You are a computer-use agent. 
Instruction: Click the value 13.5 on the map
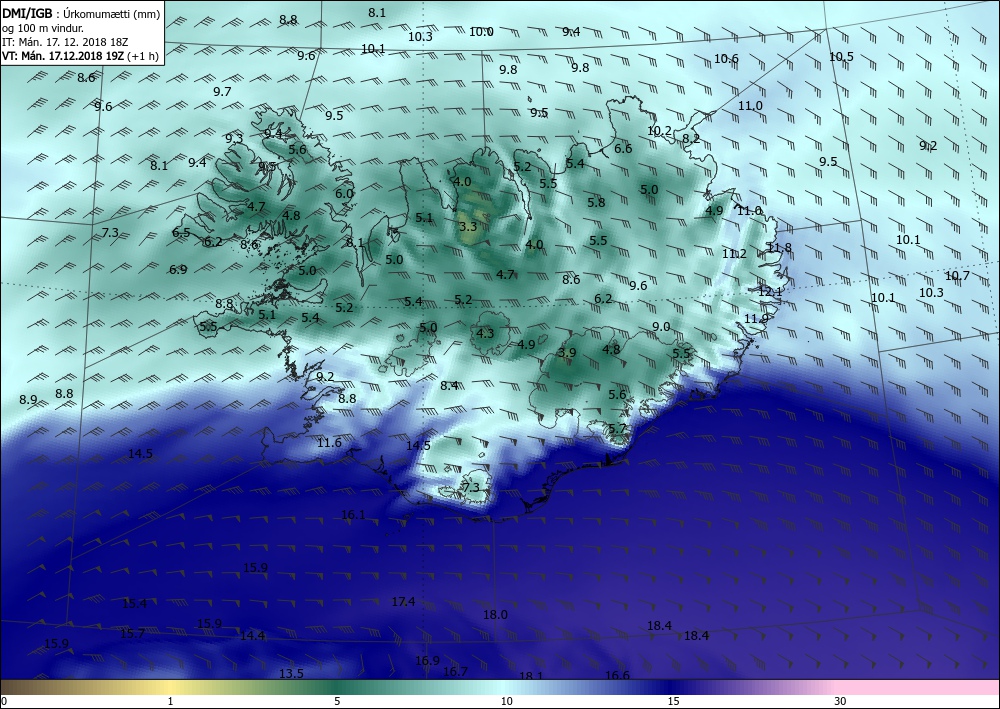(291, 674)
